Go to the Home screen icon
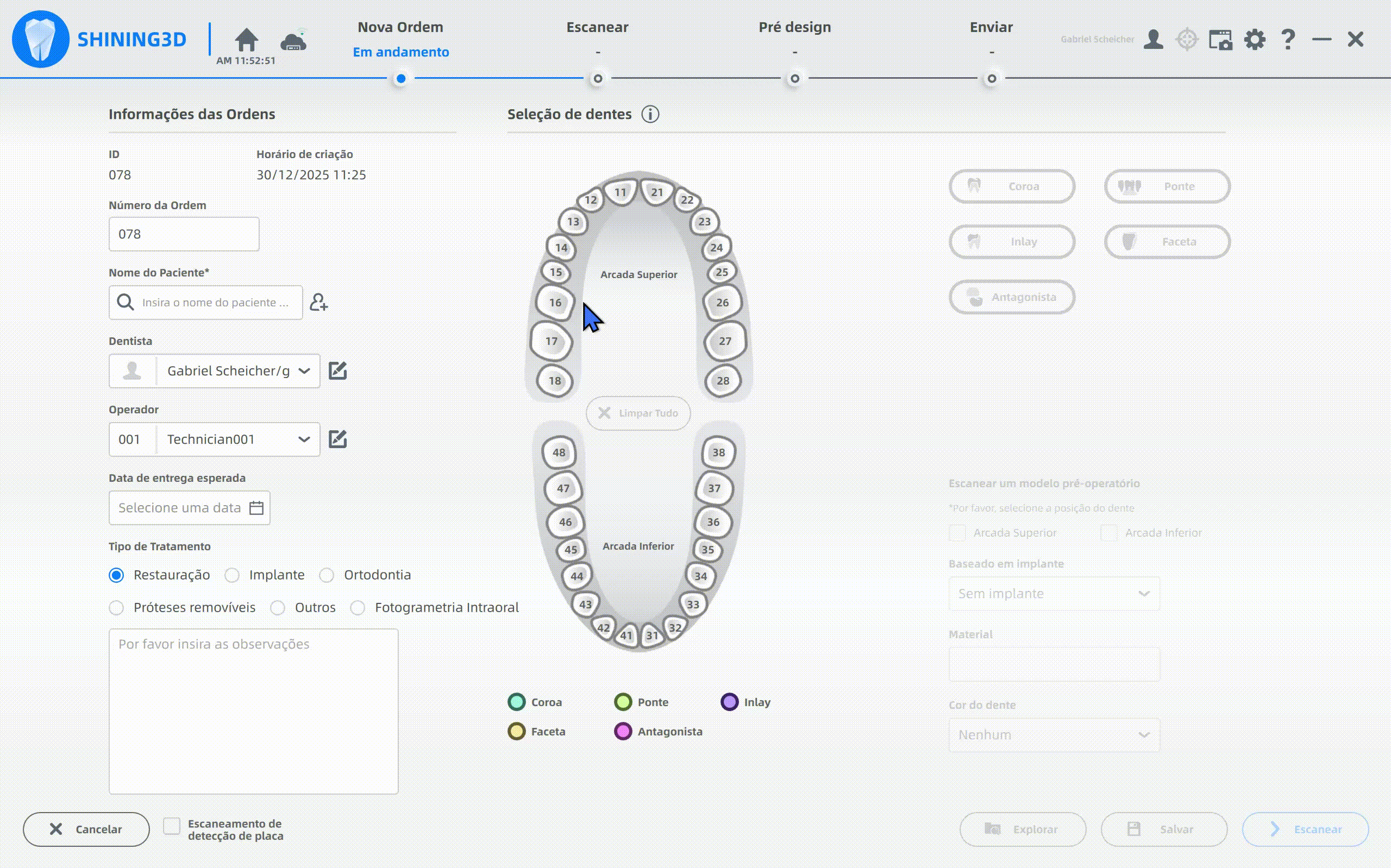 [x=246, y=40]
